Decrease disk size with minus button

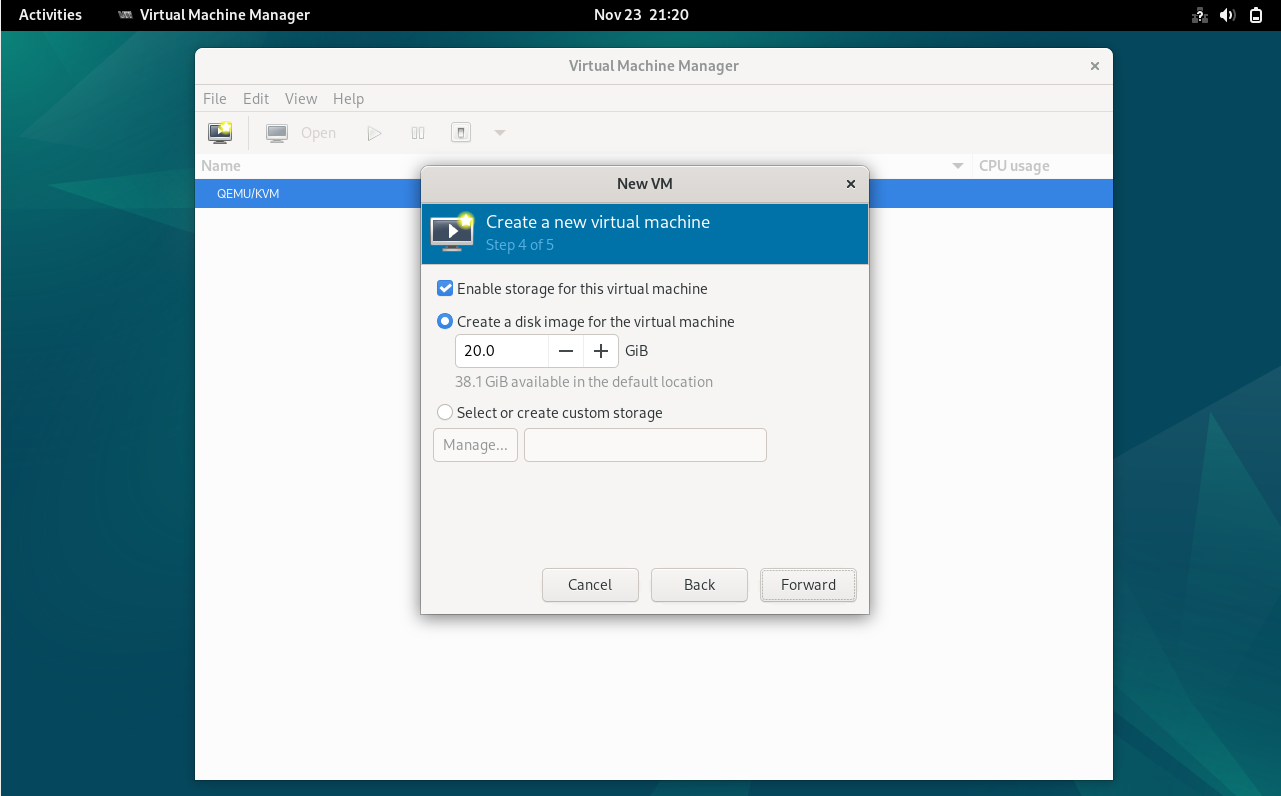tap(566, 351)
